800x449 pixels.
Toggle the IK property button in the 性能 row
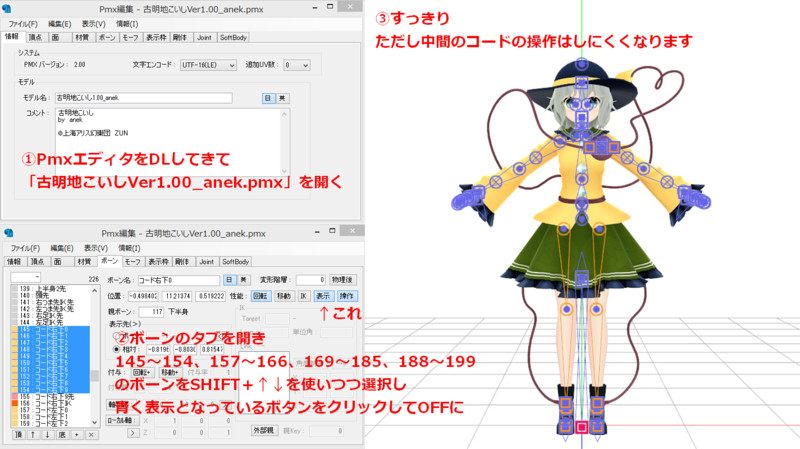coord(304,296)
